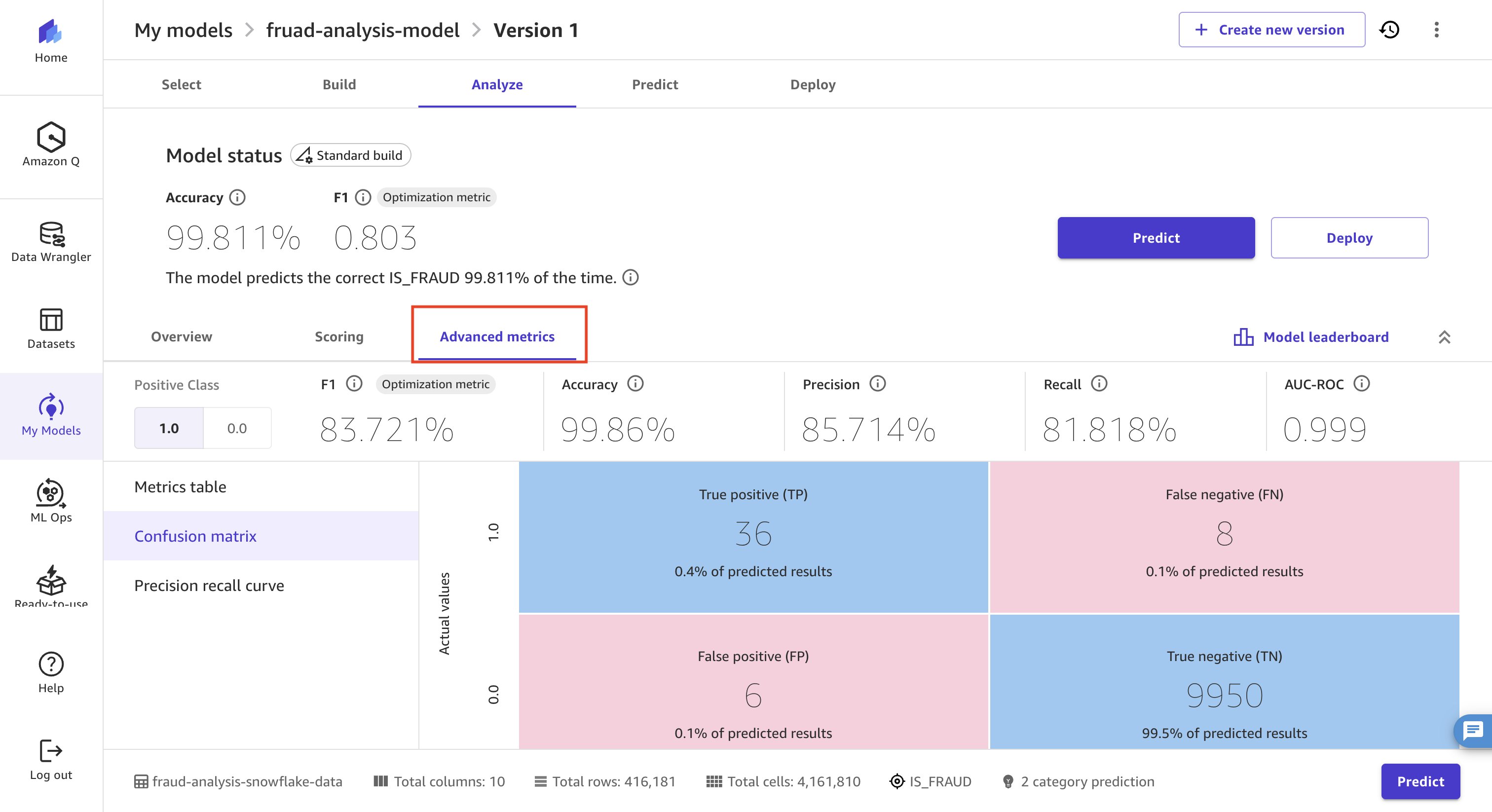
Task: Click the True negative (TN) cell
Action: (1225, 682)
